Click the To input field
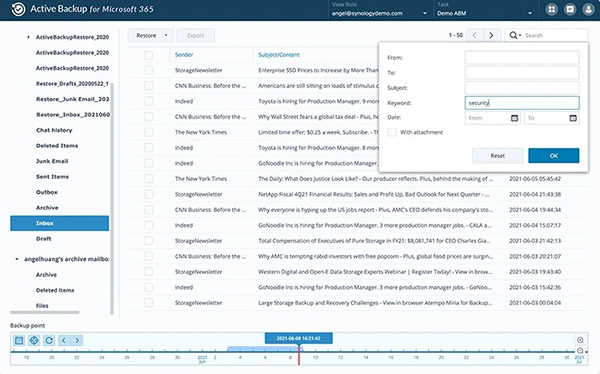 [522, 73]
